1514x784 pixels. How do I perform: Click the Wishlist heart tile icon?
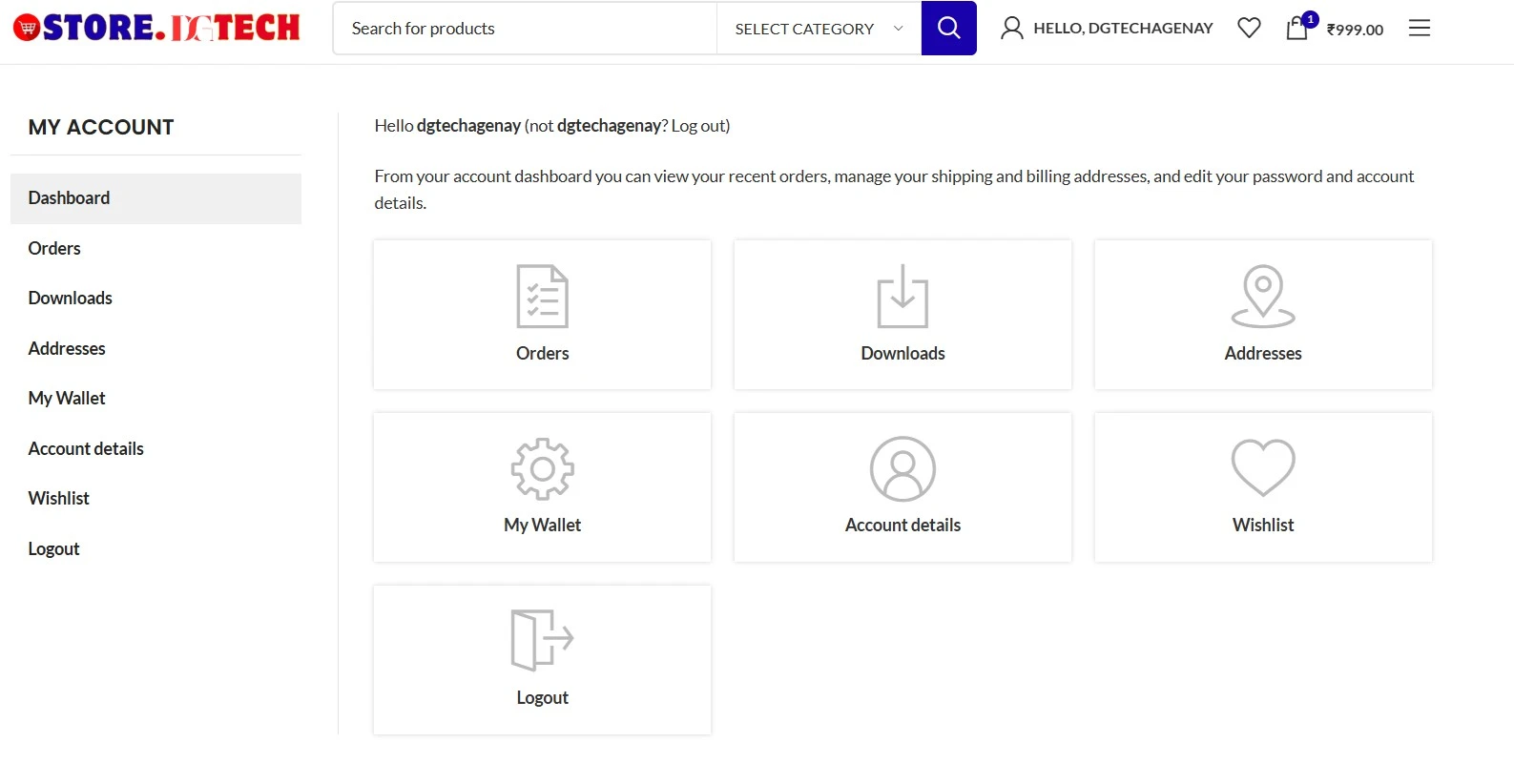tap(1262, 468)
